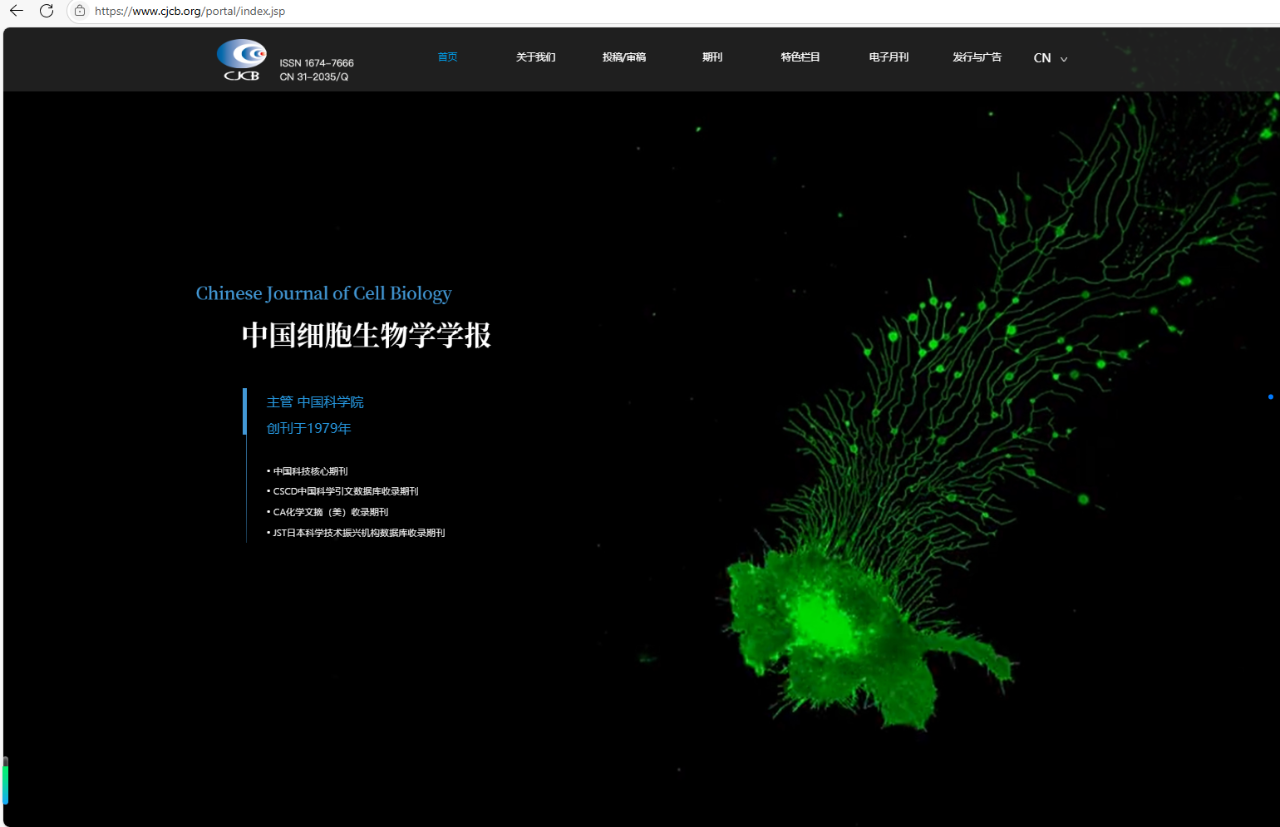Select the 特色栏目 menu item
Viewport: 1280px width, 827px height.
pyautogui.click(x=800, y=57)
